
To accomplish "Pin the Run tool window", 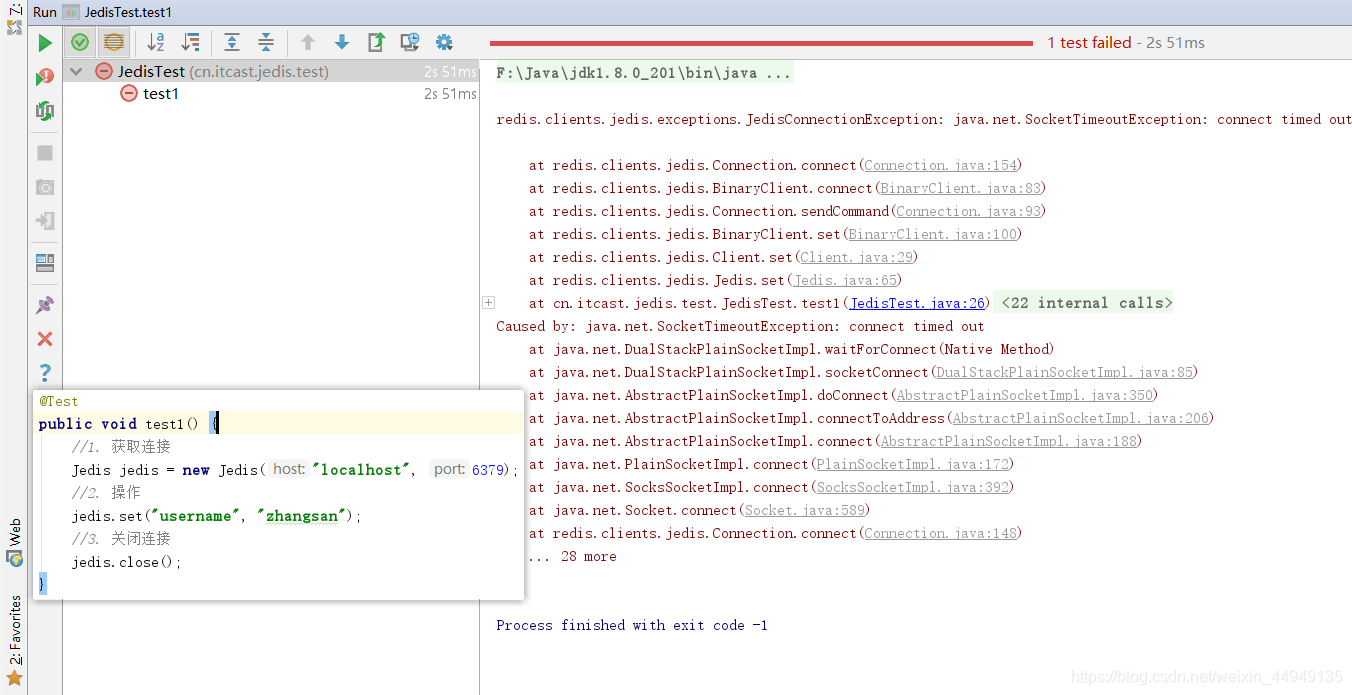I will point(44,304).
